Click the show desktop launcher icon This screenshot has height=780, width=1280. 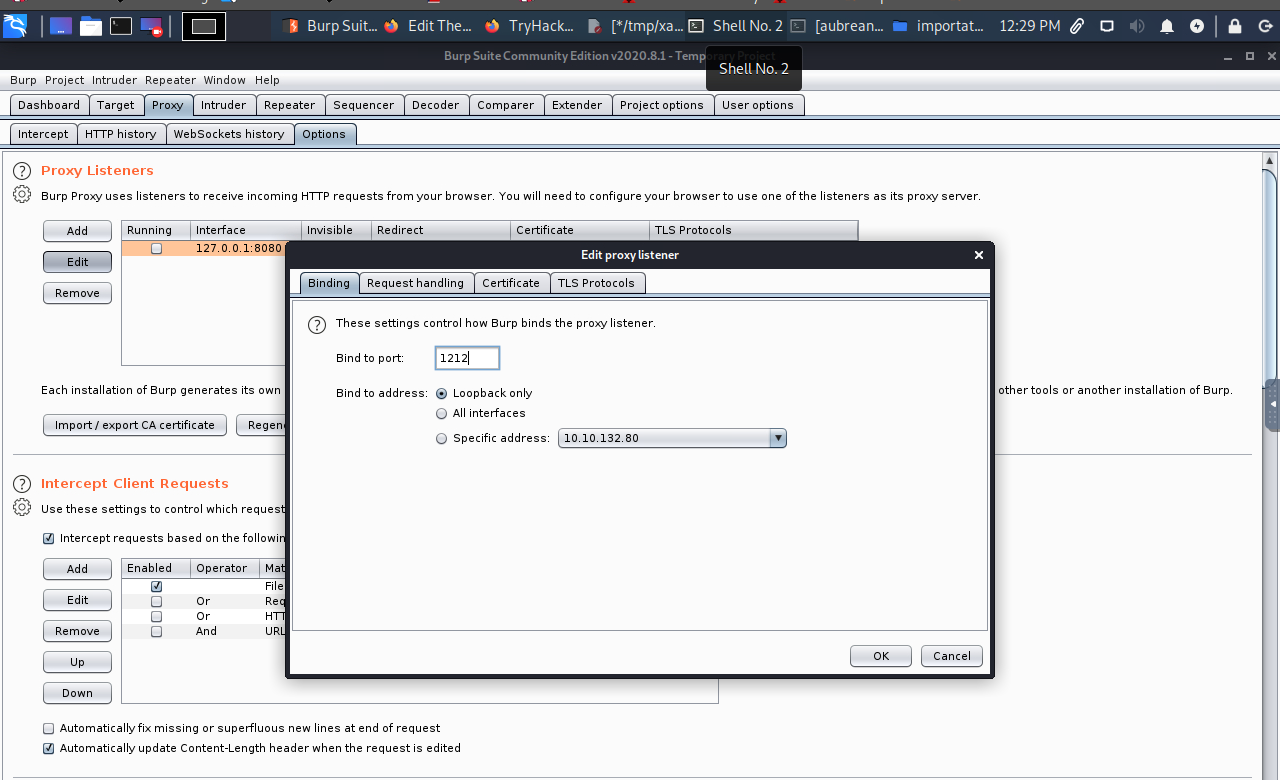pyautogui.click(x=60, y=27)
